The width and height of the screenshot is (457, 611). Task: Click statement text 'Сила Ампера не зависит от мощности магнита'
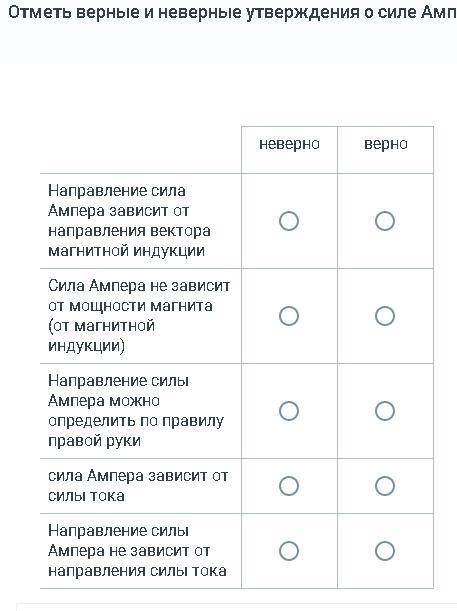click(x=139, y=316)
